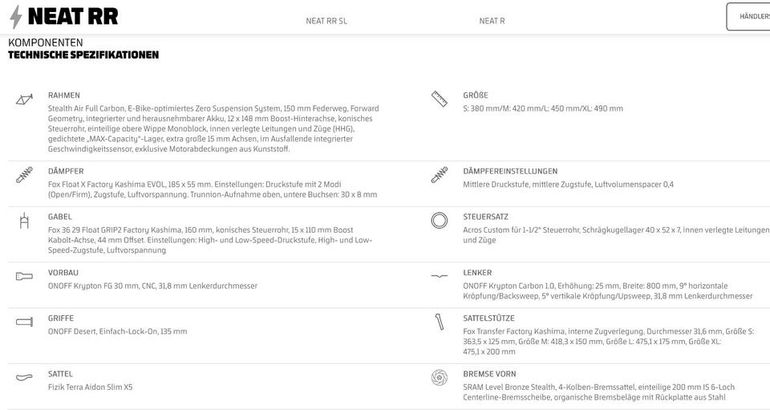This screenshot has height=410, width=770.
Task: Open the Händler button at top right
Action: coord(748,17)
